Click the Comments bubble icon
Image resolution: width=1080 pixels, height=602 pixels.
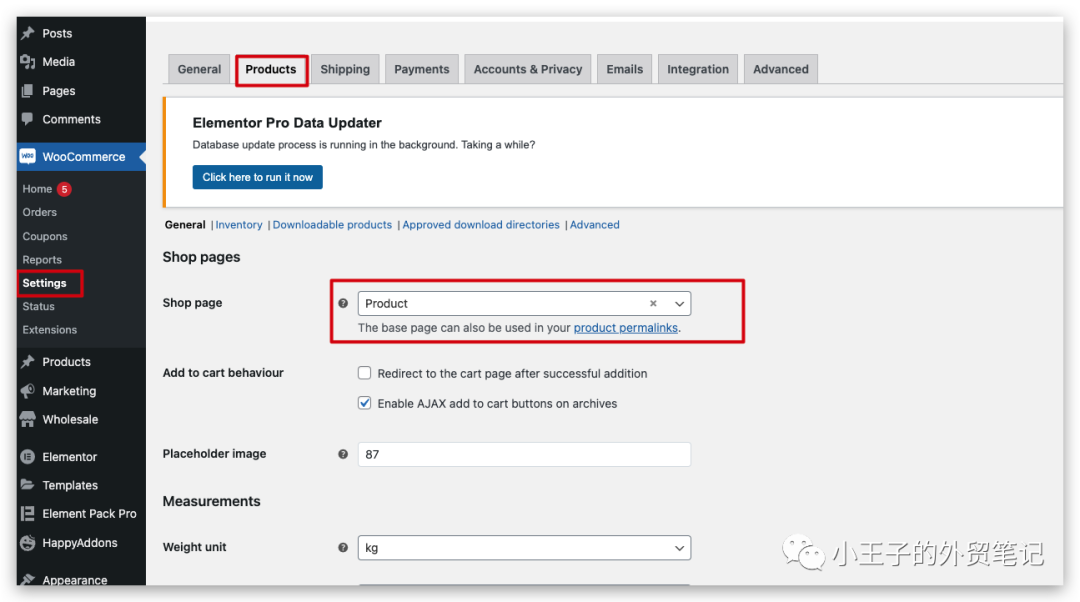click(28, 118)
